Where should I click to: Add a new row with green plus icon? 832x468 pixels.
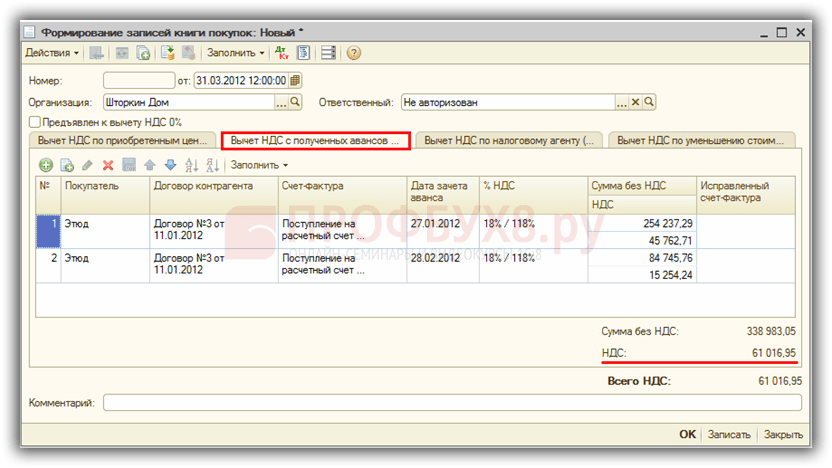[46, 166]
